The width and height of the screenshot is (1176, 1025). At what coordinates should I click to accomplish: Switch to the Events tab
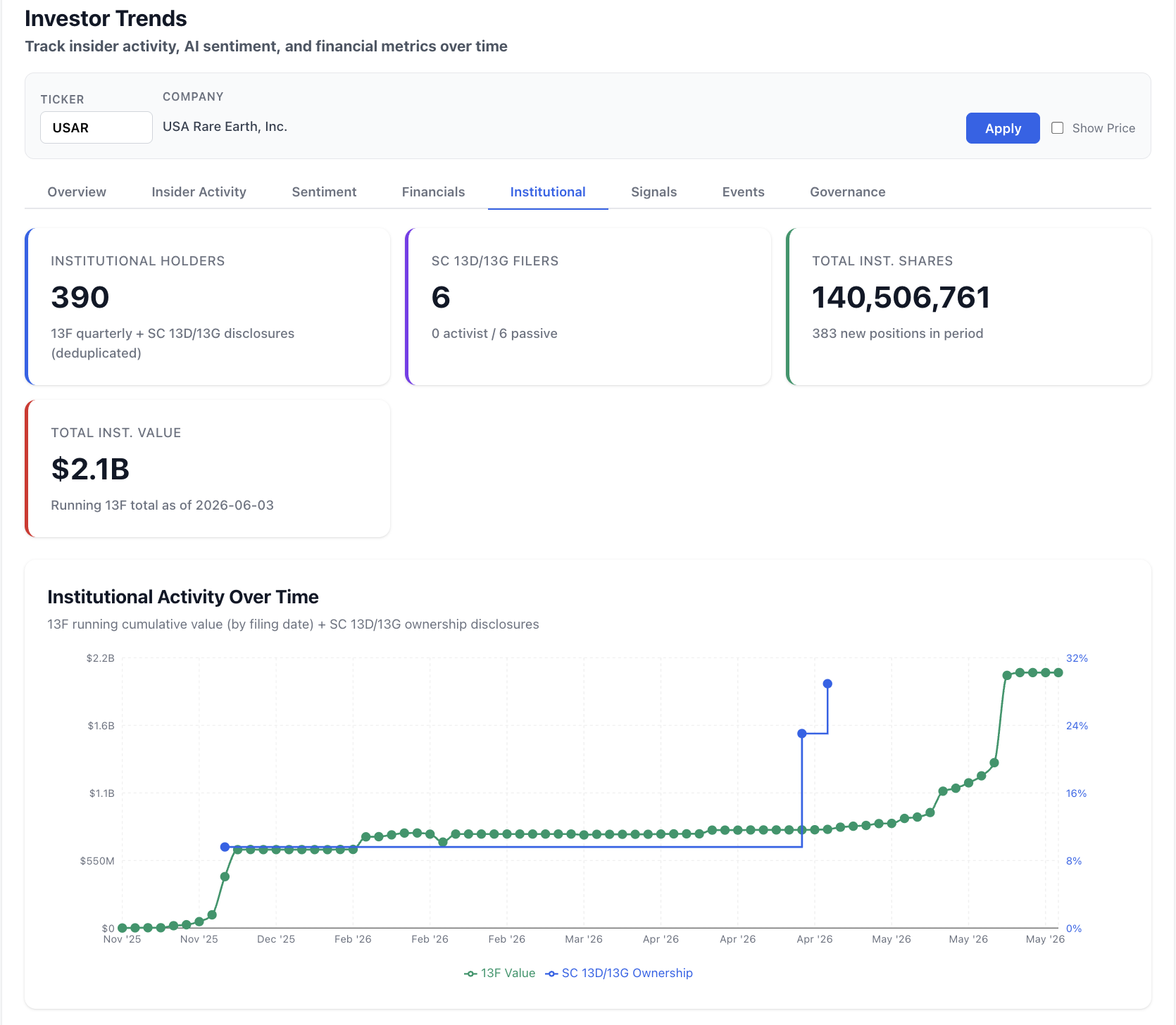click(x=743, y=192)
